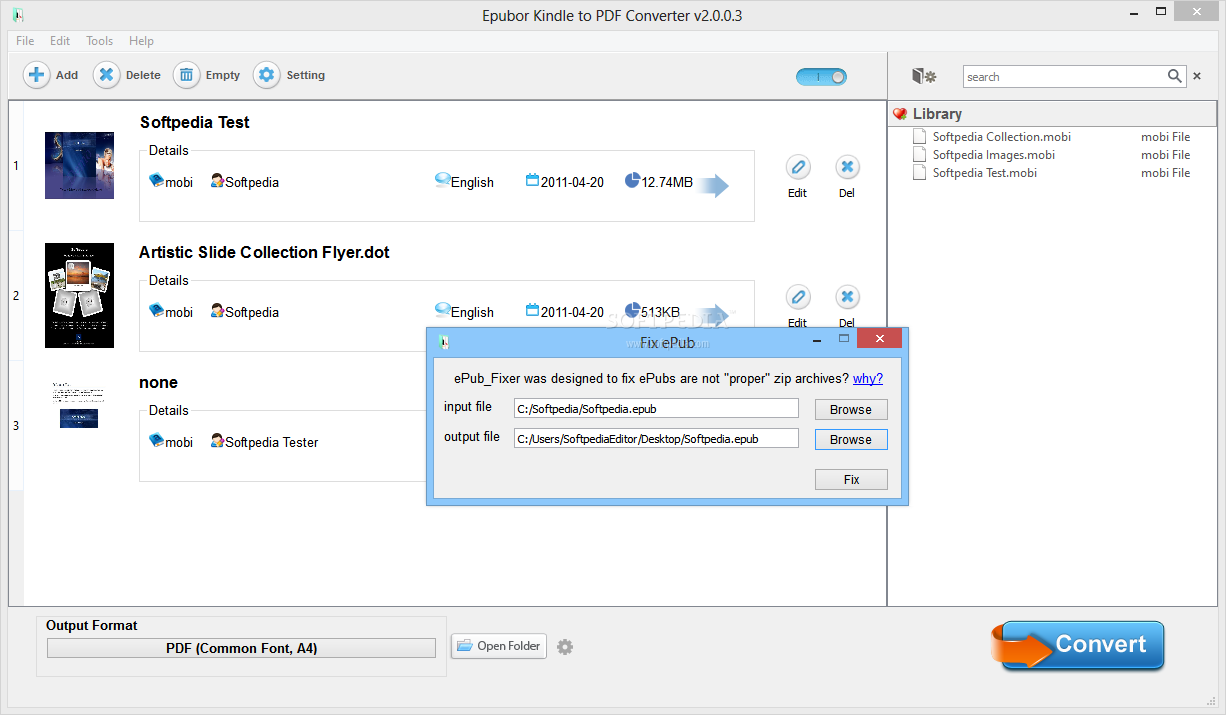Open library settings book-gear icon
The height and width of the screenshot is (715, 1226).
tap(924, 76)
